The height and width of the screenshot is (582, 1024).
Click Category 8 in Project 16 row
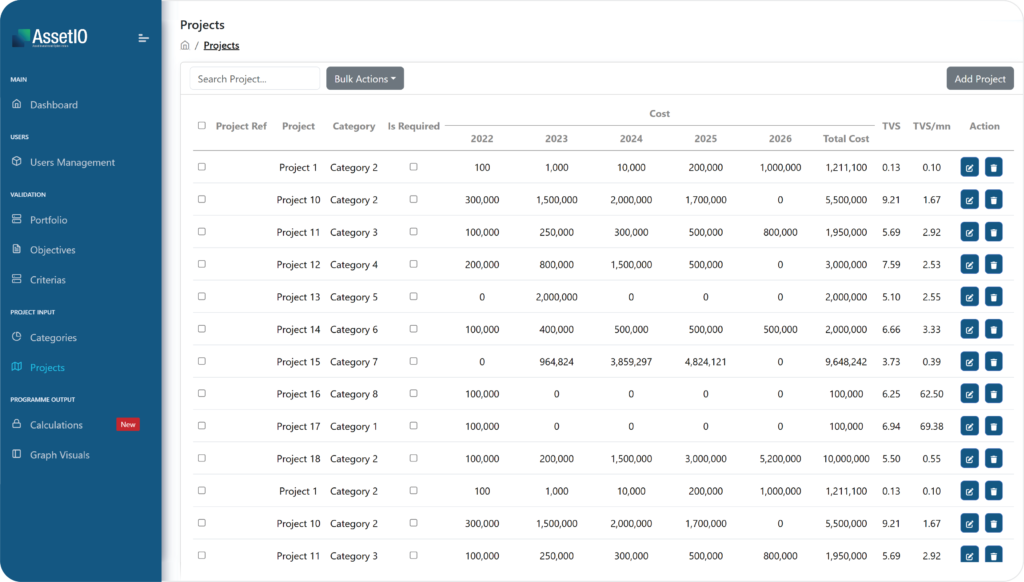pos(354,394)
